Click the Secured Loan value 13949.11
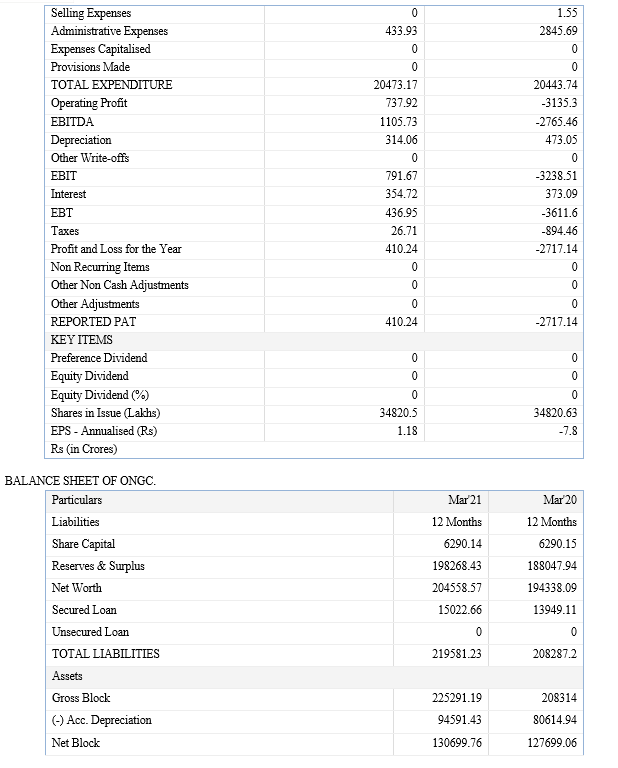Viewport: 618px width, 768px height. 555,610
